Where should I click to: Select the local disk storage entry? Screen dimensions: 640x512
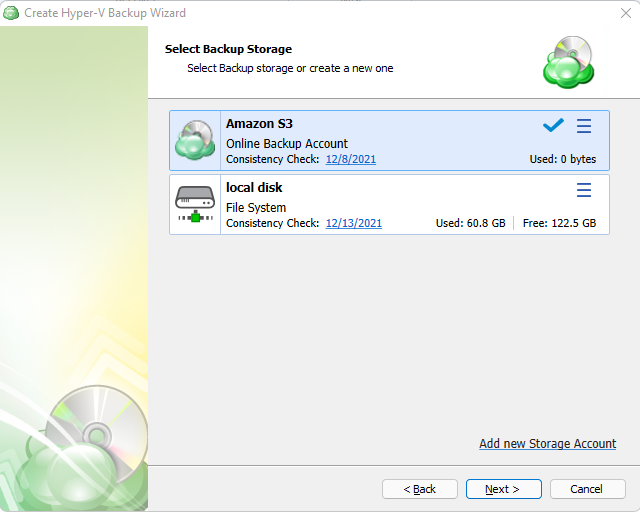point(254,188)
